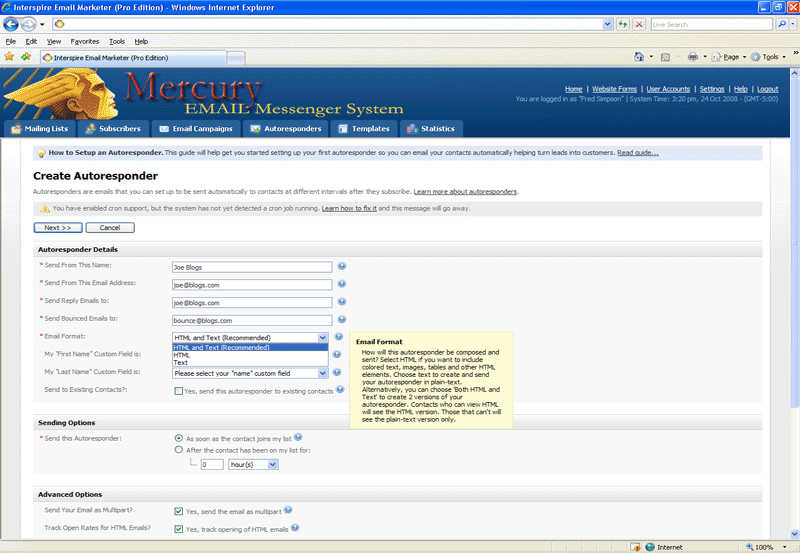The width and height of the screenshot is (800, 553).
Task: Open the Subscribers tab
Action: click(113, 129)
